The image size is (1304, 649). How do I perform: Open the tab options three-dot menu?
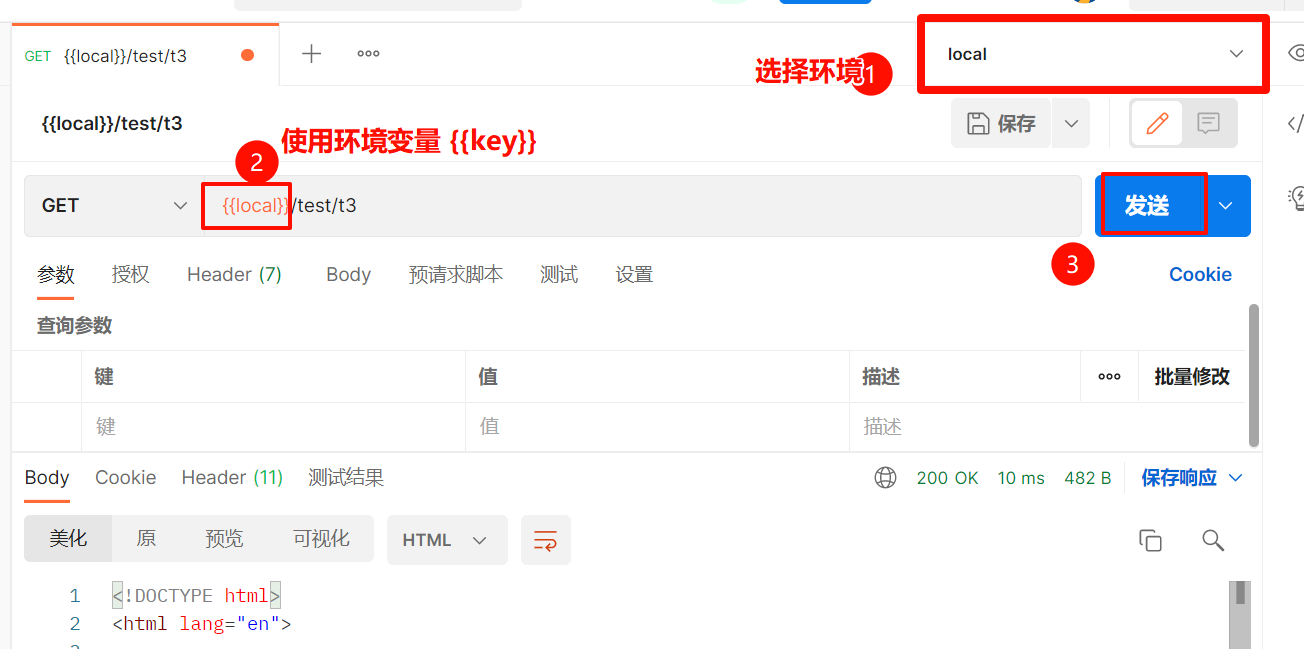[368, 54]
